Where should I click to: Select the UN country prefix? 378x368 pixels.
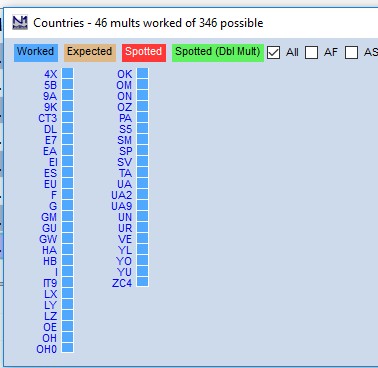(125, 217)
